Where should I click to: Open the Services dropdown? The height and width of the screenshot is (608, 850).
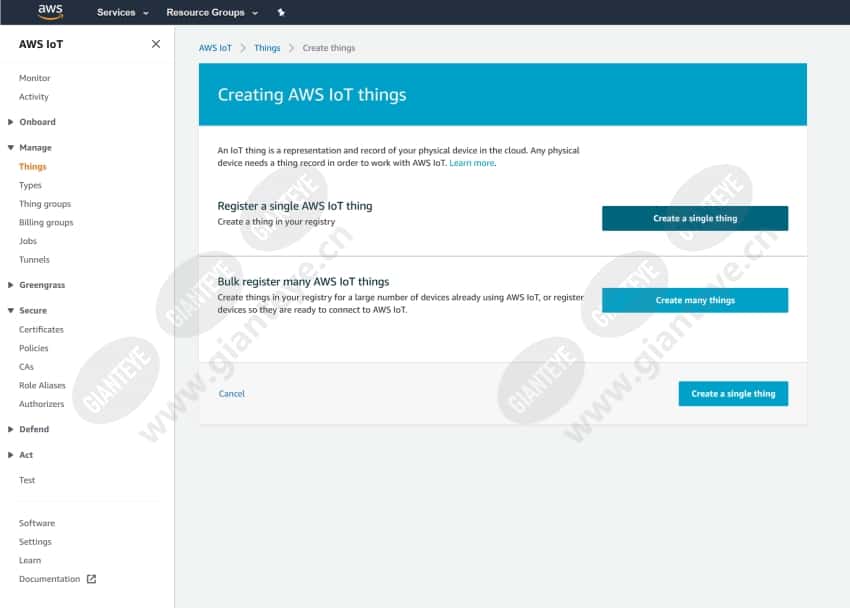click(123, 12)
